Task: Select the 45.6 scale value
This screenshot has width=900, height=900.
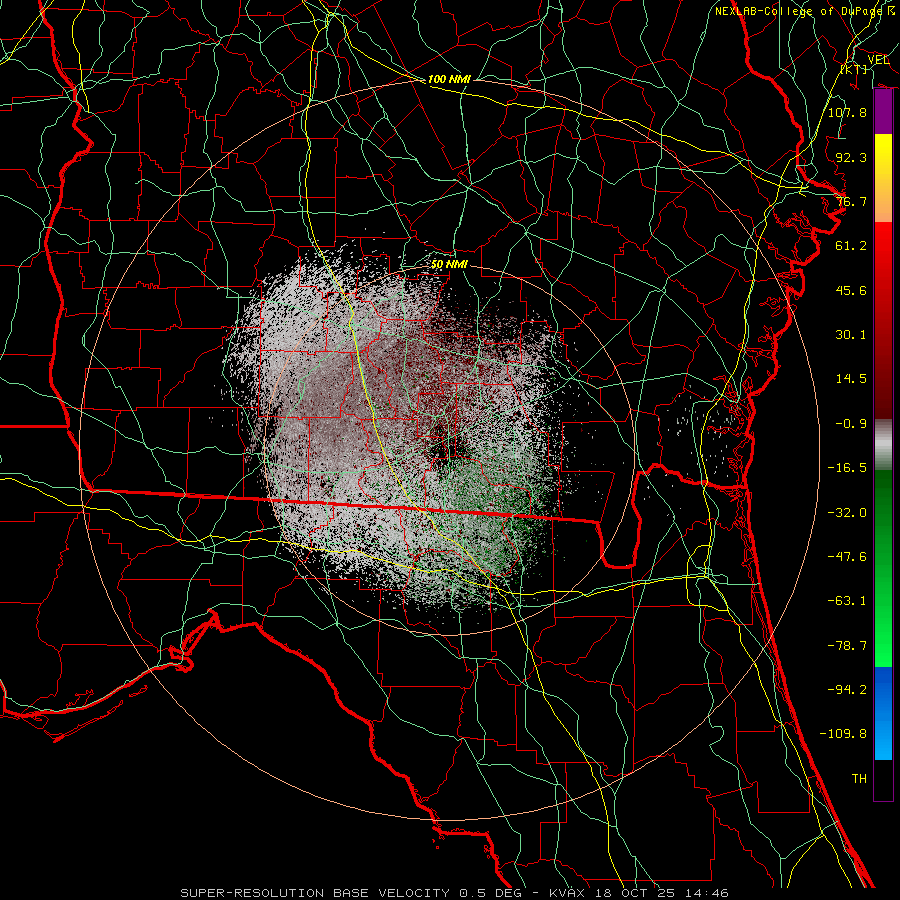Action: (x=851, y=290)
